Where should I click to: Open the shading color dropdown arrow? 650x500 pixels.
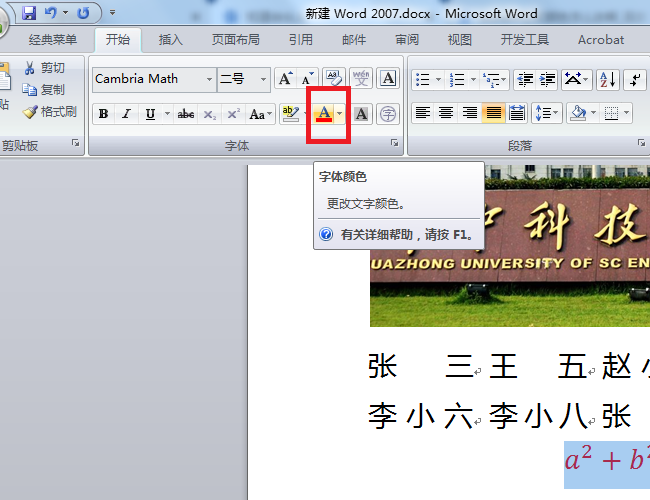point(593,113)
